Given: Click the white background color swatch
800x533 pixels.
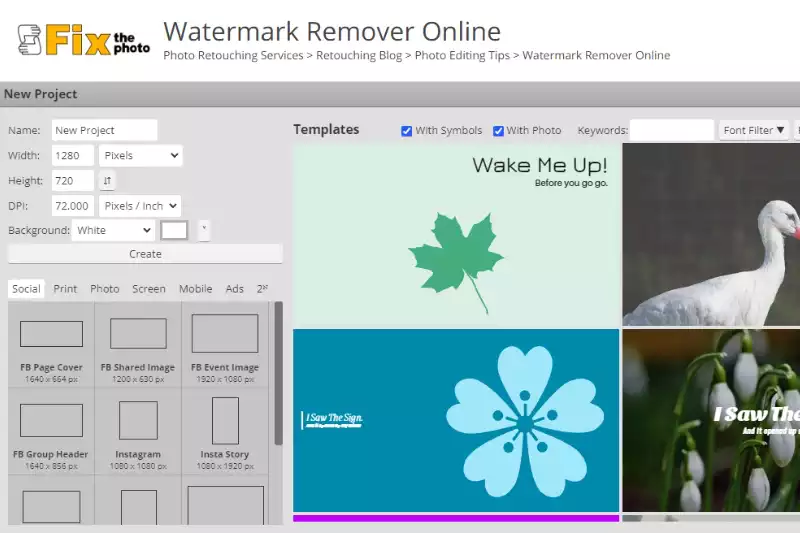Looking at the screenshot, I should pos(174,230).
